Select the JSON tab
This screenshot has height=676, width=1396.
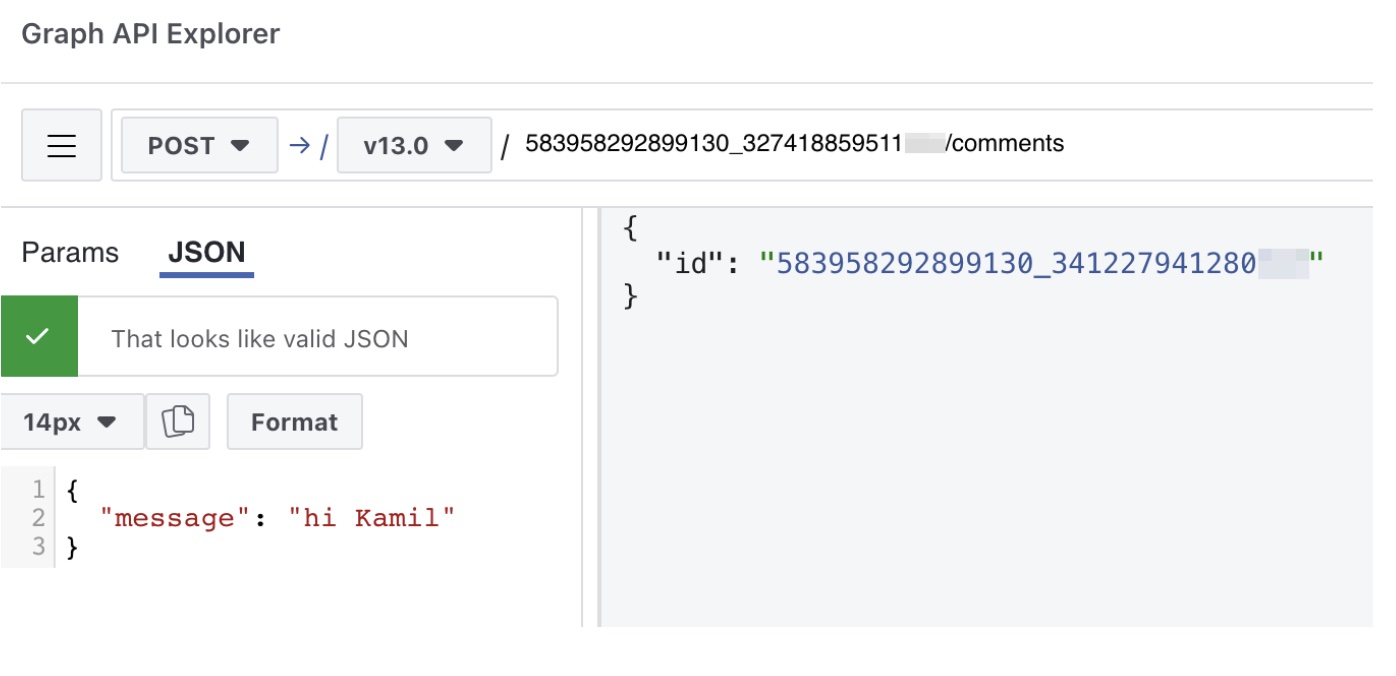(x=207, y=253)
